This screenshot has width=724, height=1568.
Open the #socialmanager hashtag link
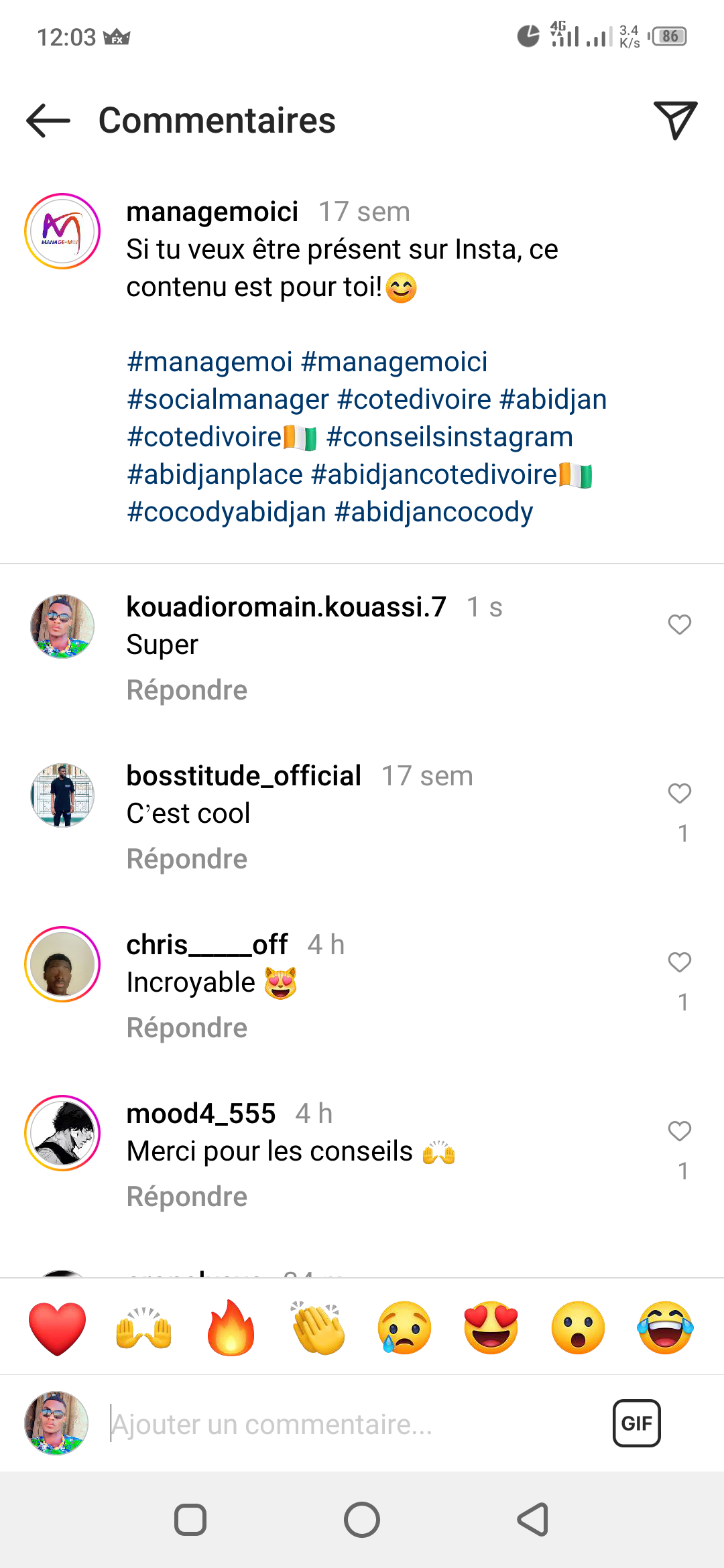click(228, 399)
